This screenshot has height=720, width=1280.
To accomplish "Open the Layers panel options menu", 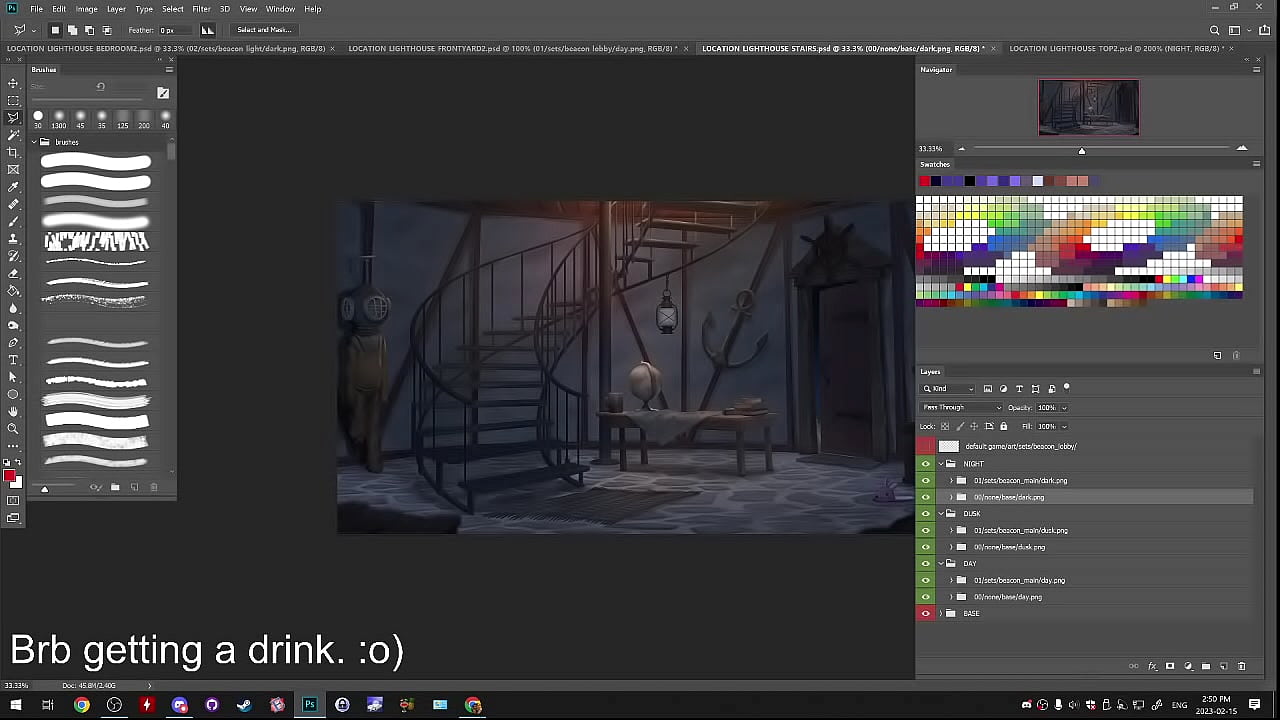I will [x=1256, y=371].
